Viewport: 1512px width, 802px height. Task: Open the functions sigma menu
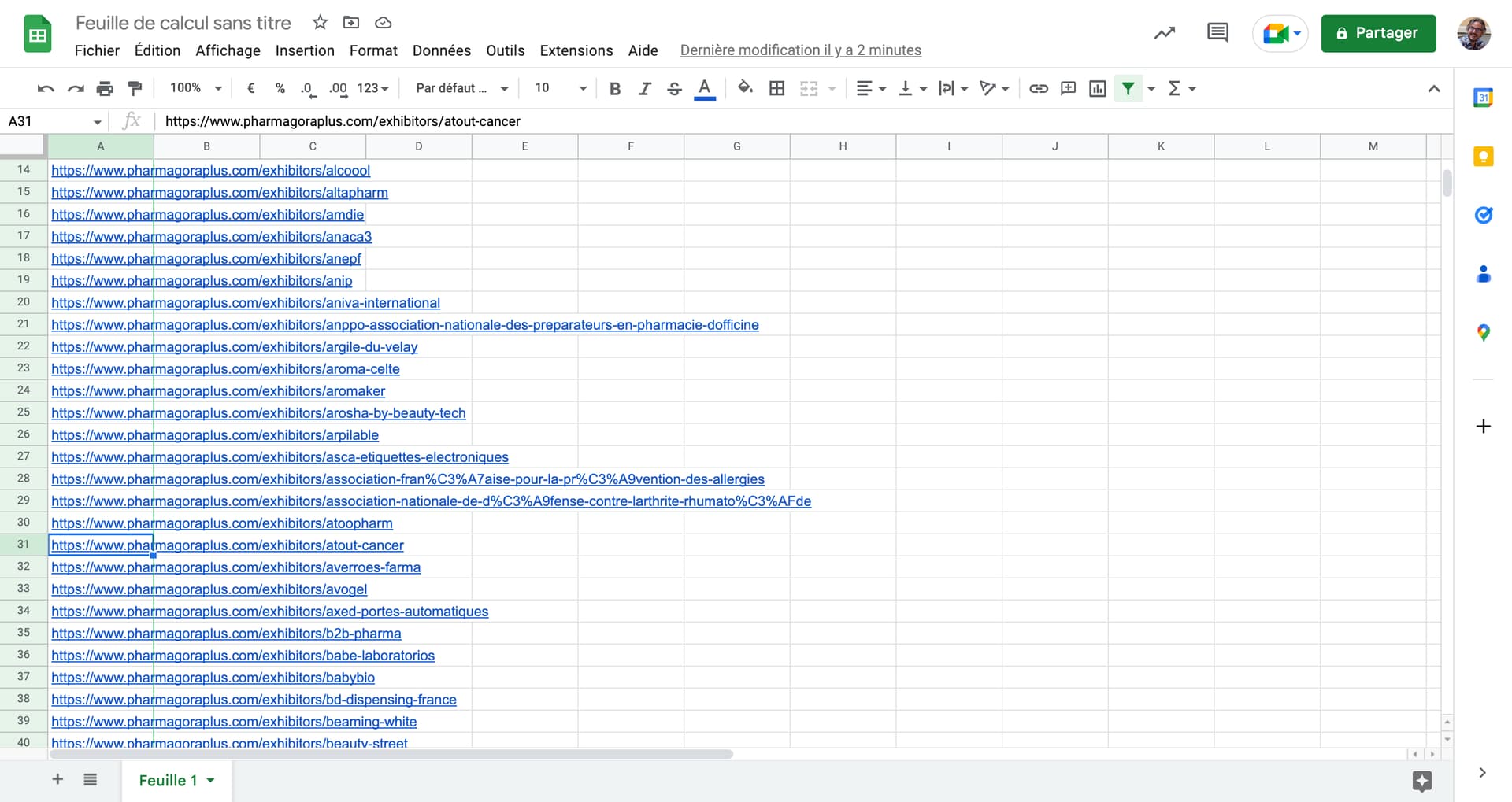click(x=1181, y=89)
